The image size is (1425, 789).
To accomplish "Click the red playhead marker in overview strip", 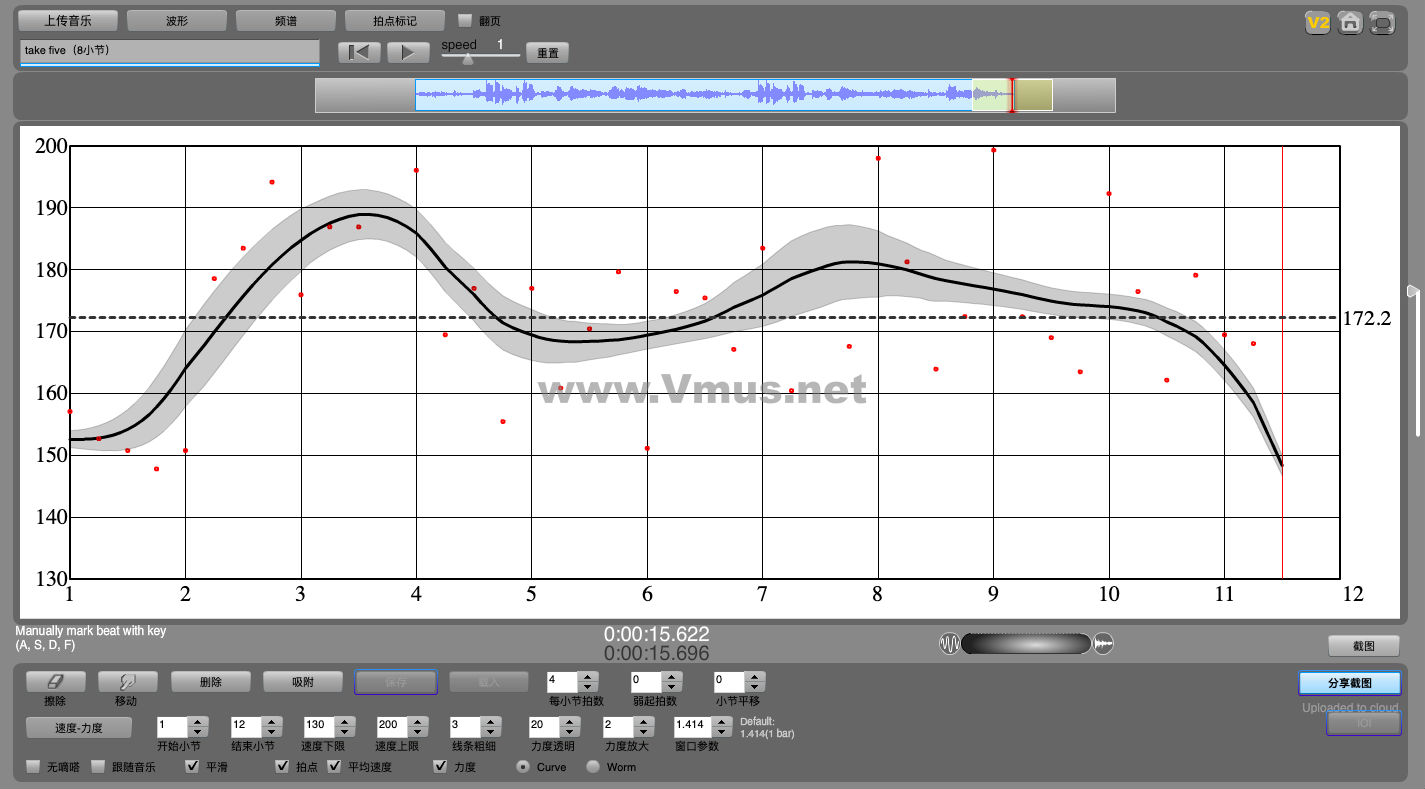I will [x=1011, y=95].
